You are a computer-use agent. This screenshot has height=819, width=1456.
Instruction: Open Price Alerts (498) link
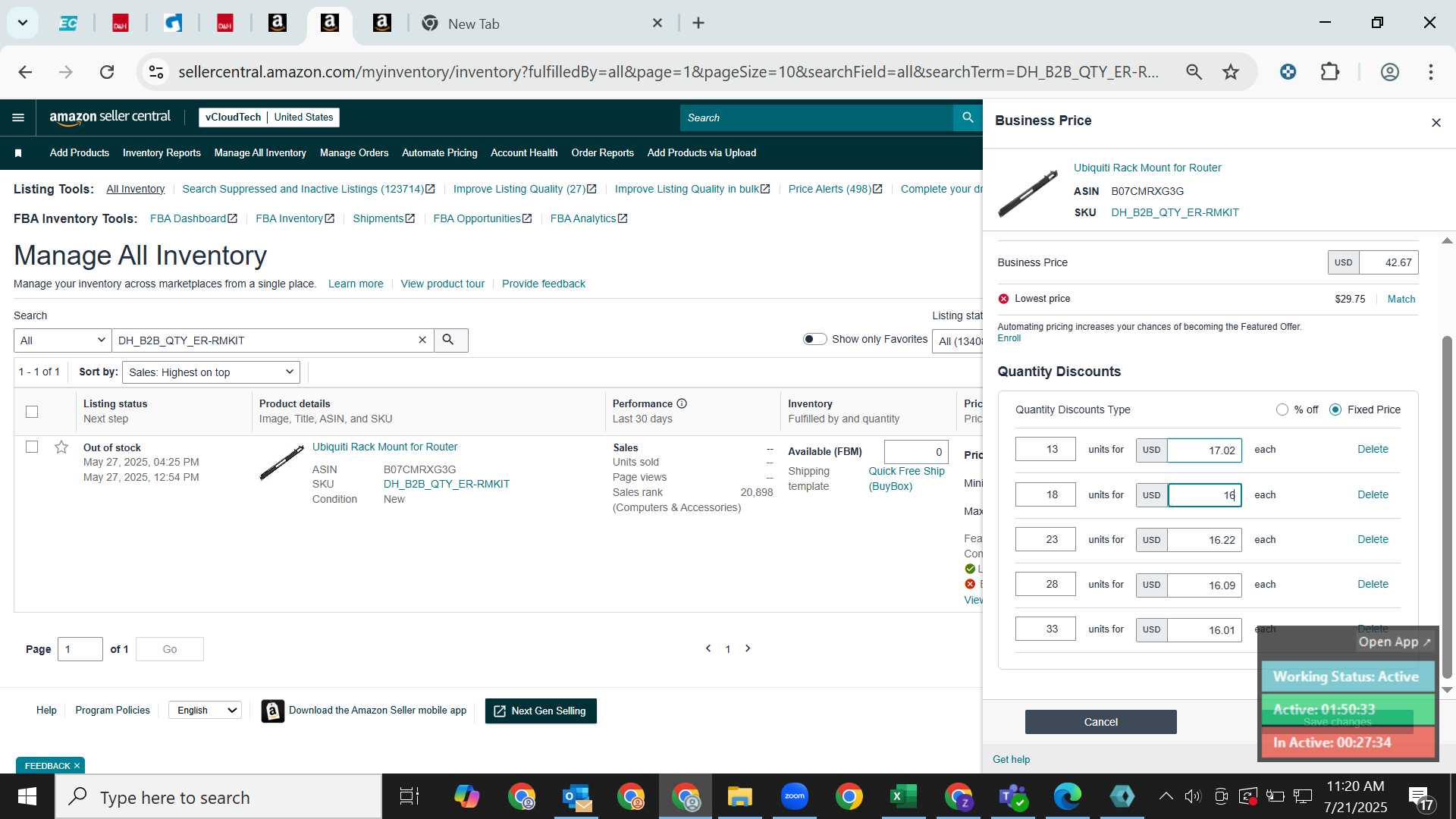(x=835, y=189)
